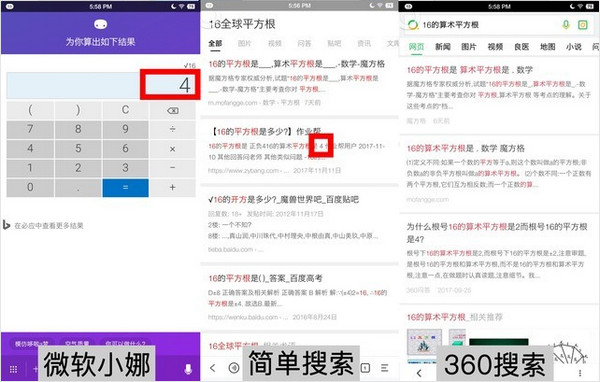Open the three-line menu icon in the 简单搜索 bottom bar
Screen dimensions: 600x382
[x=385, y=368]
